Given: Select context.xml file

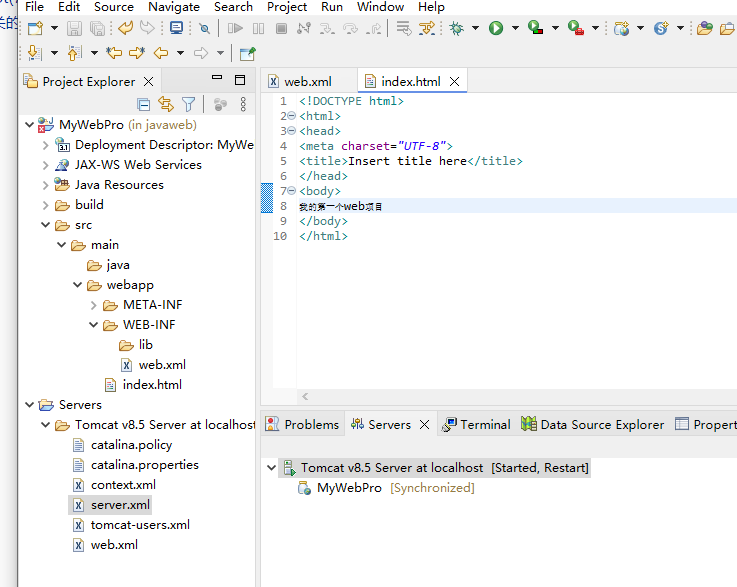Looking at the screenshot, I should click(x=114, y=485).
